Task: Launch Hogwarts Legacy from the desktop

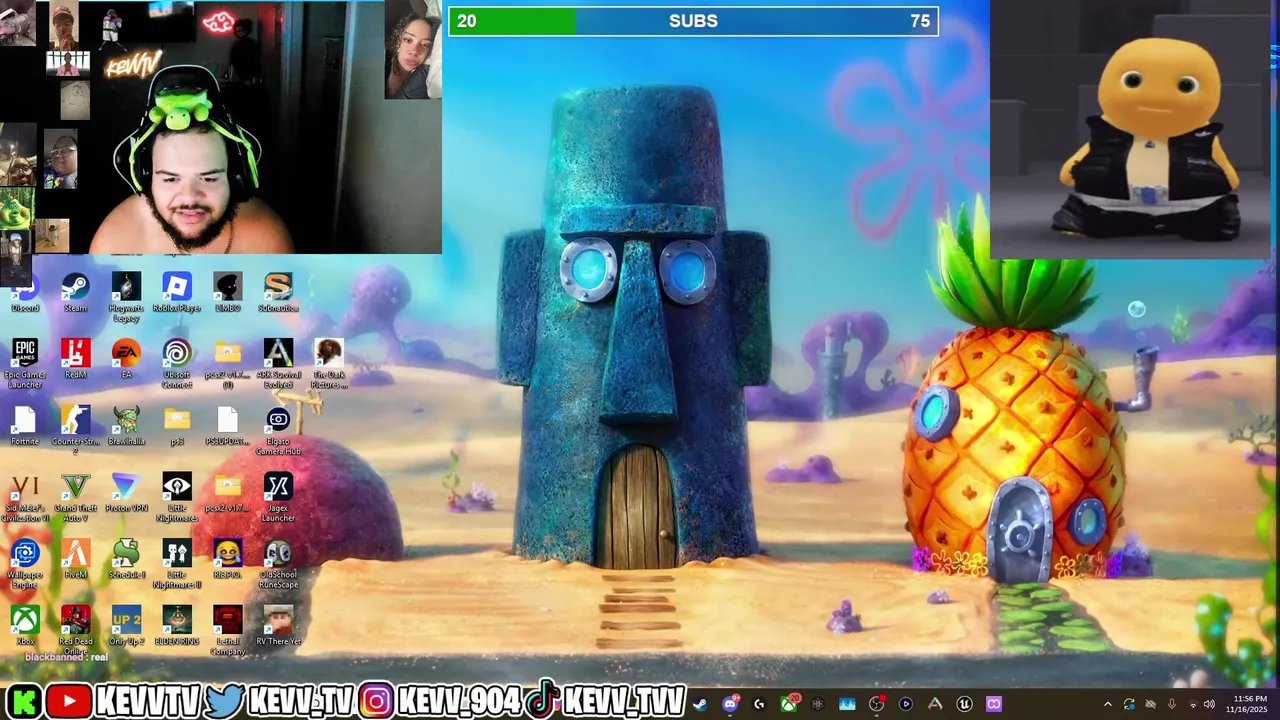Action: [x=126, y=299]
